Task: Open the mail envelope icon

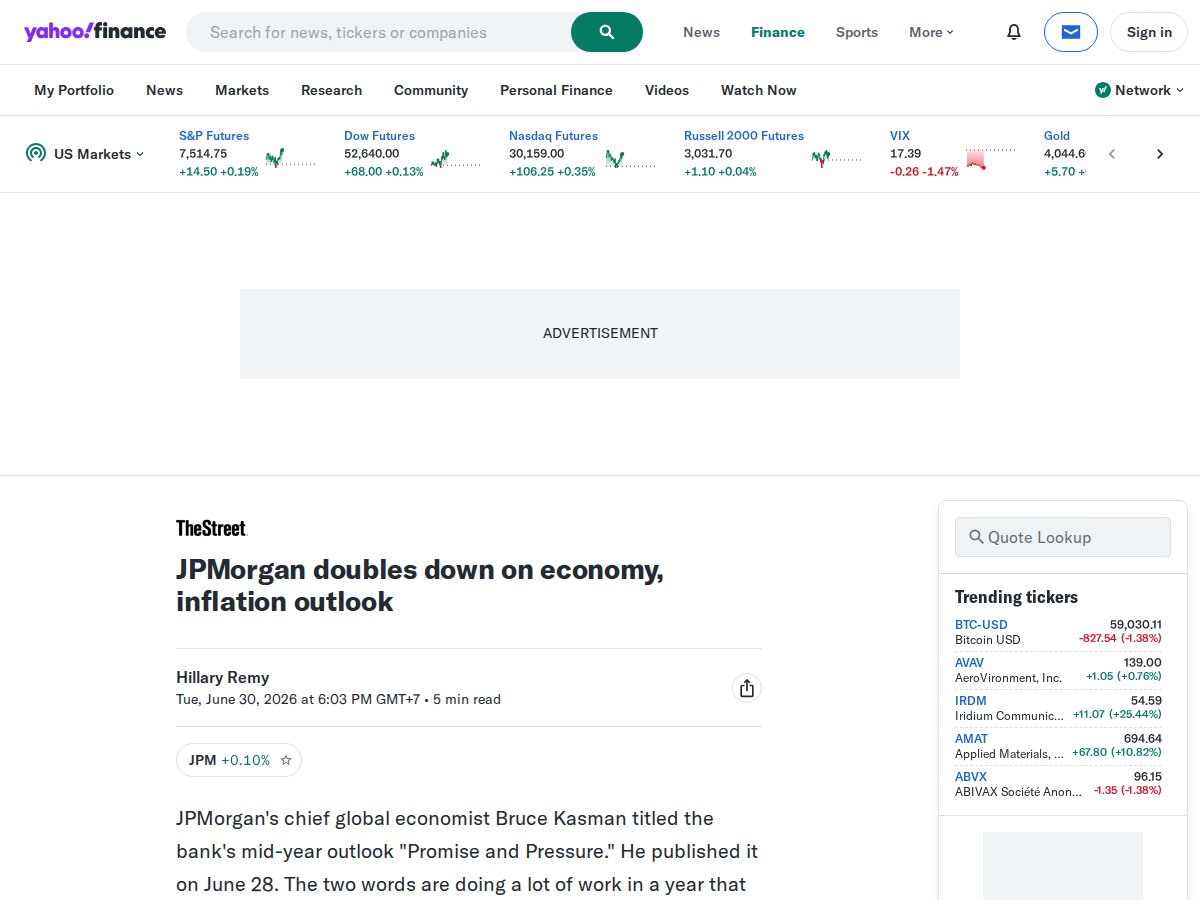Action: (1071, 32)
